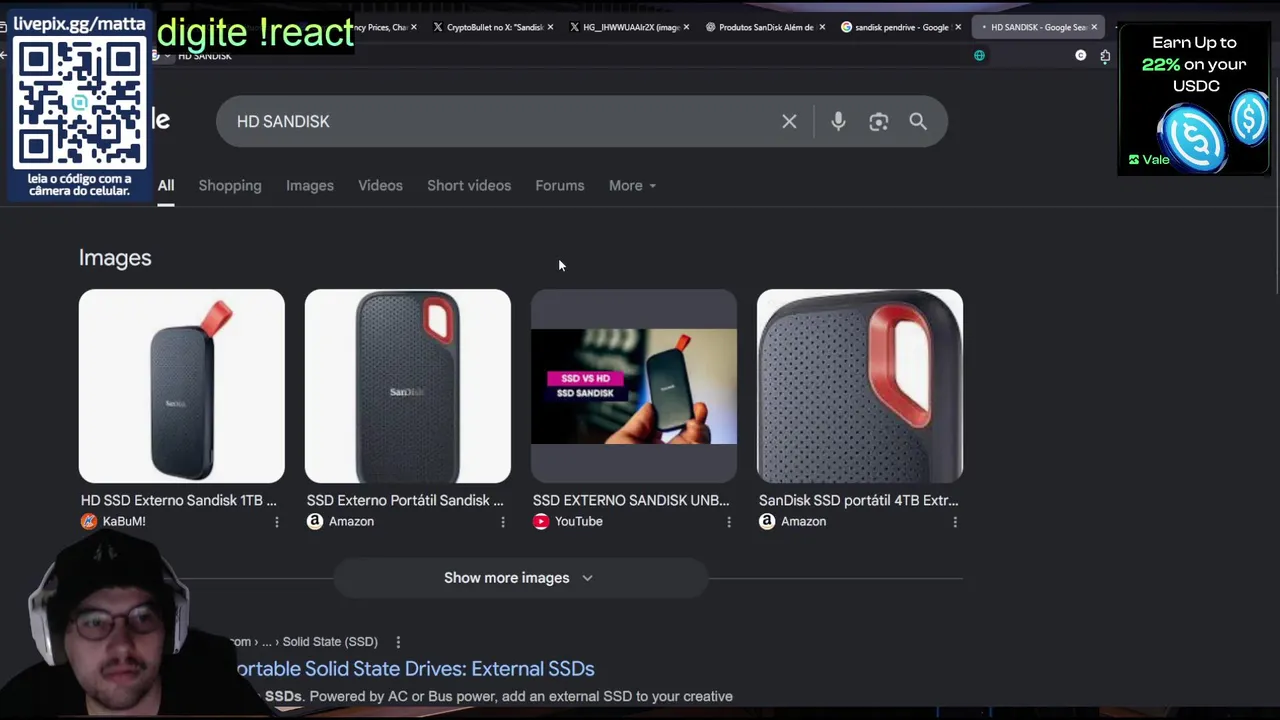
Task: Select the Forums search filter
Action: [x=560, y=185]
